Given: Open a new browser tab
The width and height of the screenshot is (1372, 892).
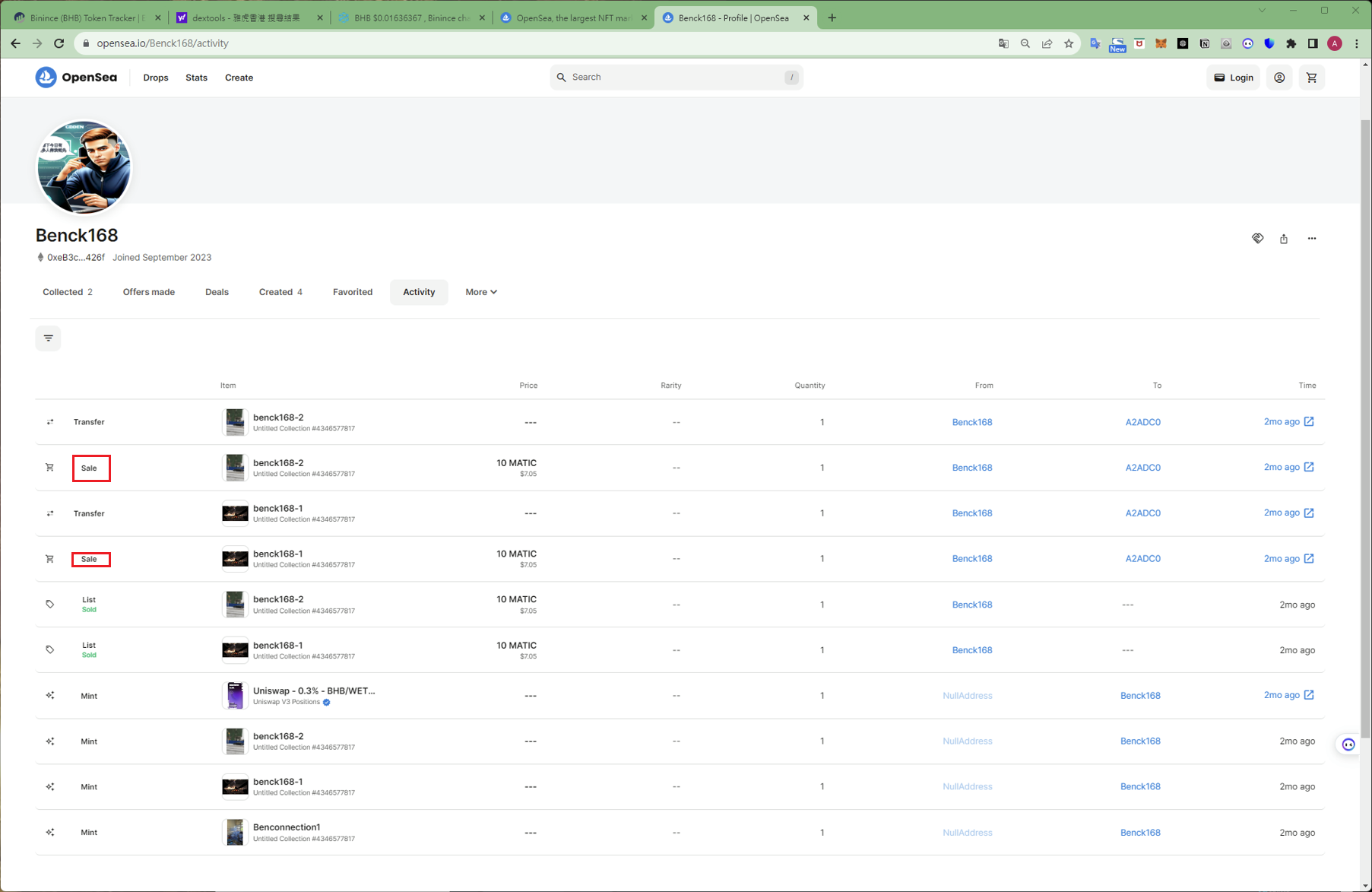Looking at the screenshot, I should [x=832, y=17].
